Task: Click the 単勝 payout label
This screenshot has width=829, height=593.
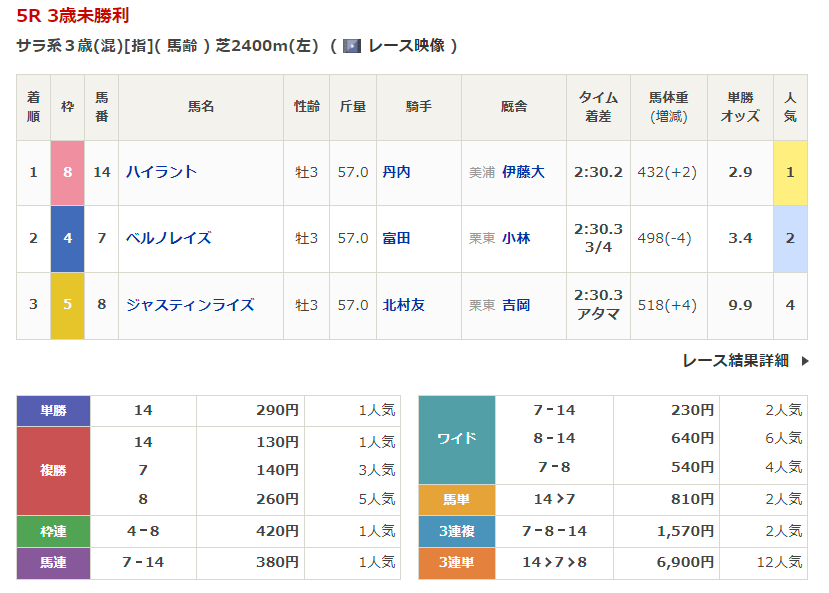Action: [x=53, y=410]
